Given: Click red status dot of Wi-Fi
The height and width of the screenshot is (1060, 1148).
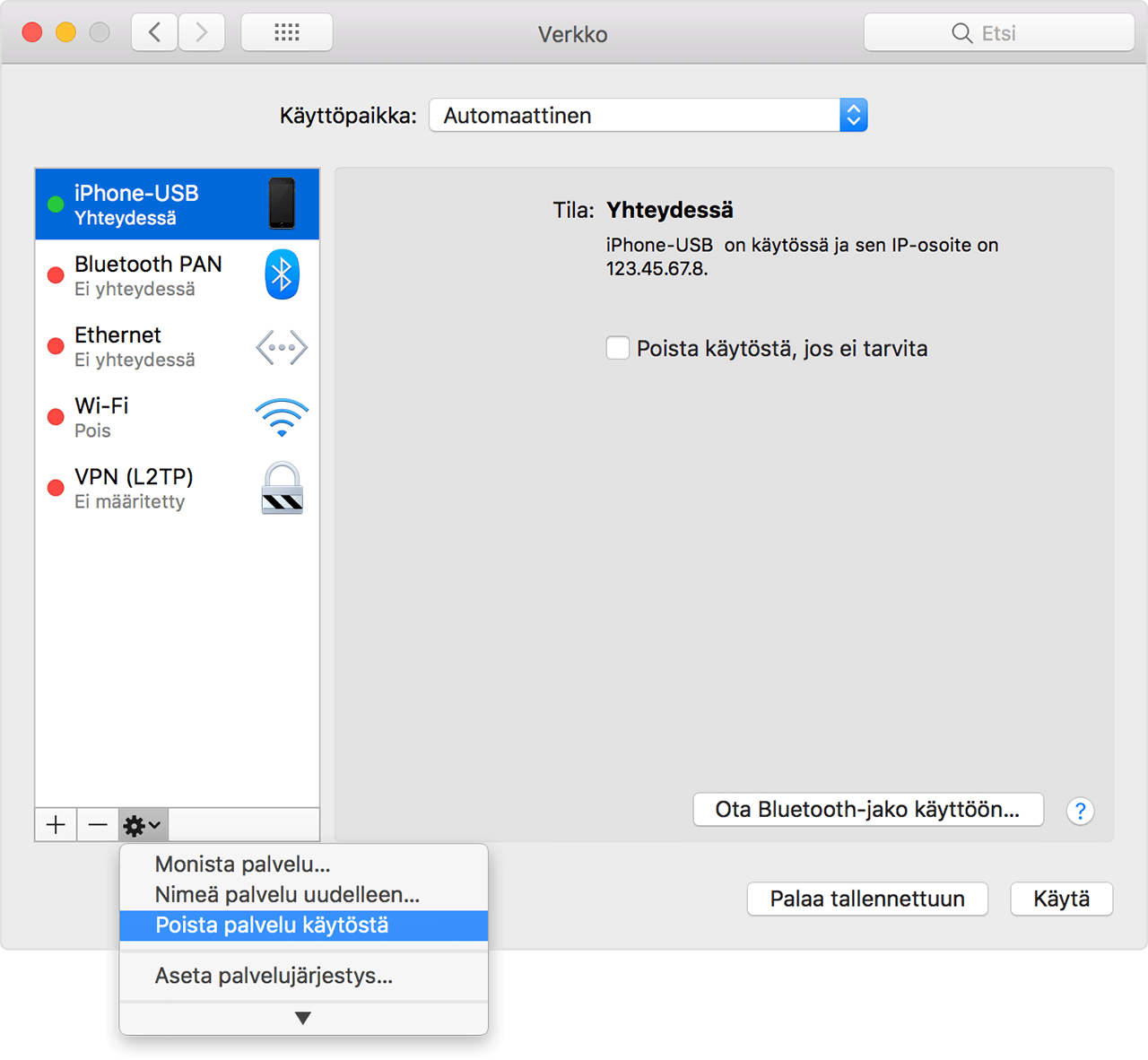Looking at the screenshot, I should 56,417.
